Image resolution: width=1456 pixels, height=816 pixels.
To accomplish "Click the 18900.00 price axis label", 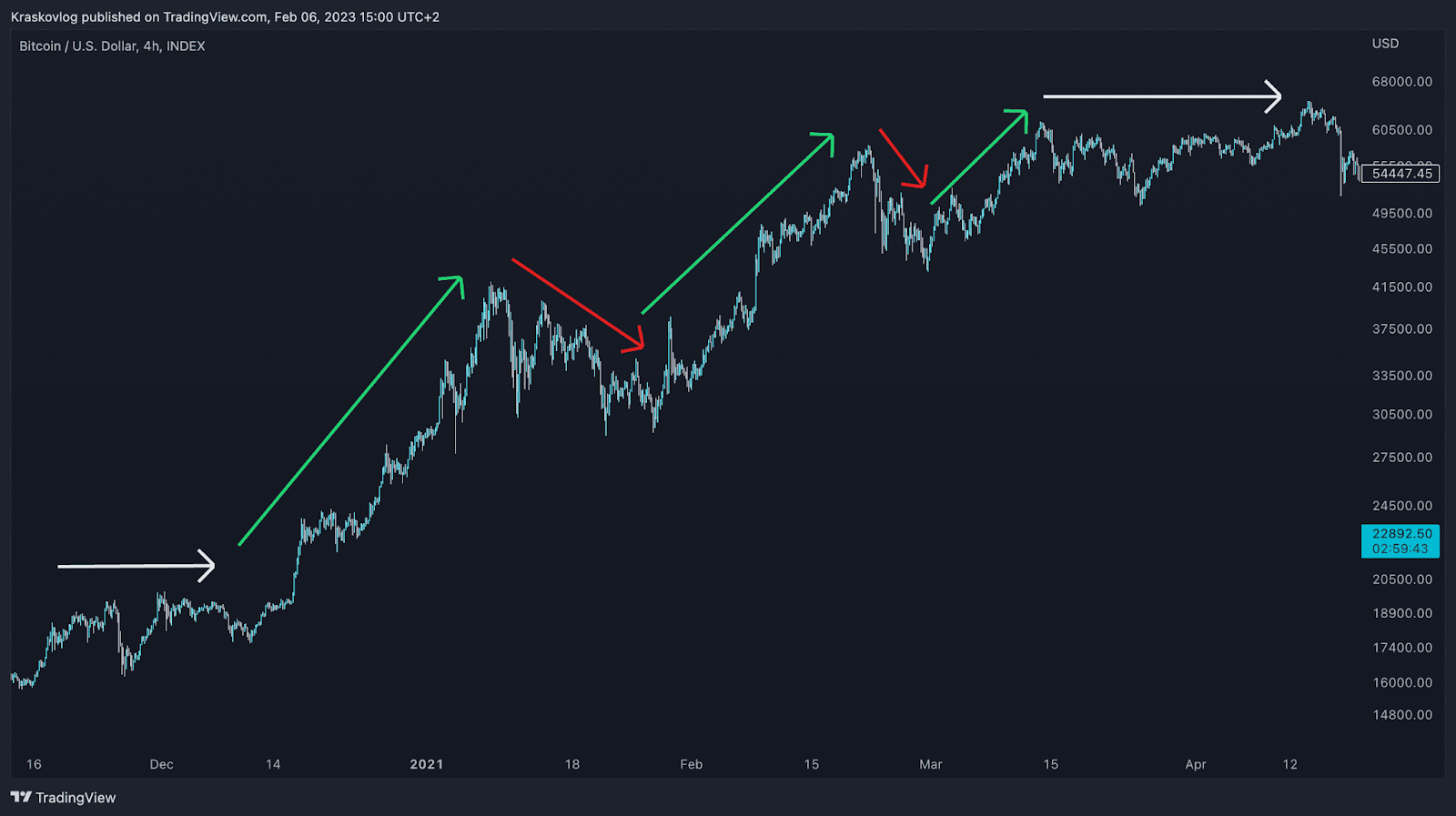I will coord(1401,613).
